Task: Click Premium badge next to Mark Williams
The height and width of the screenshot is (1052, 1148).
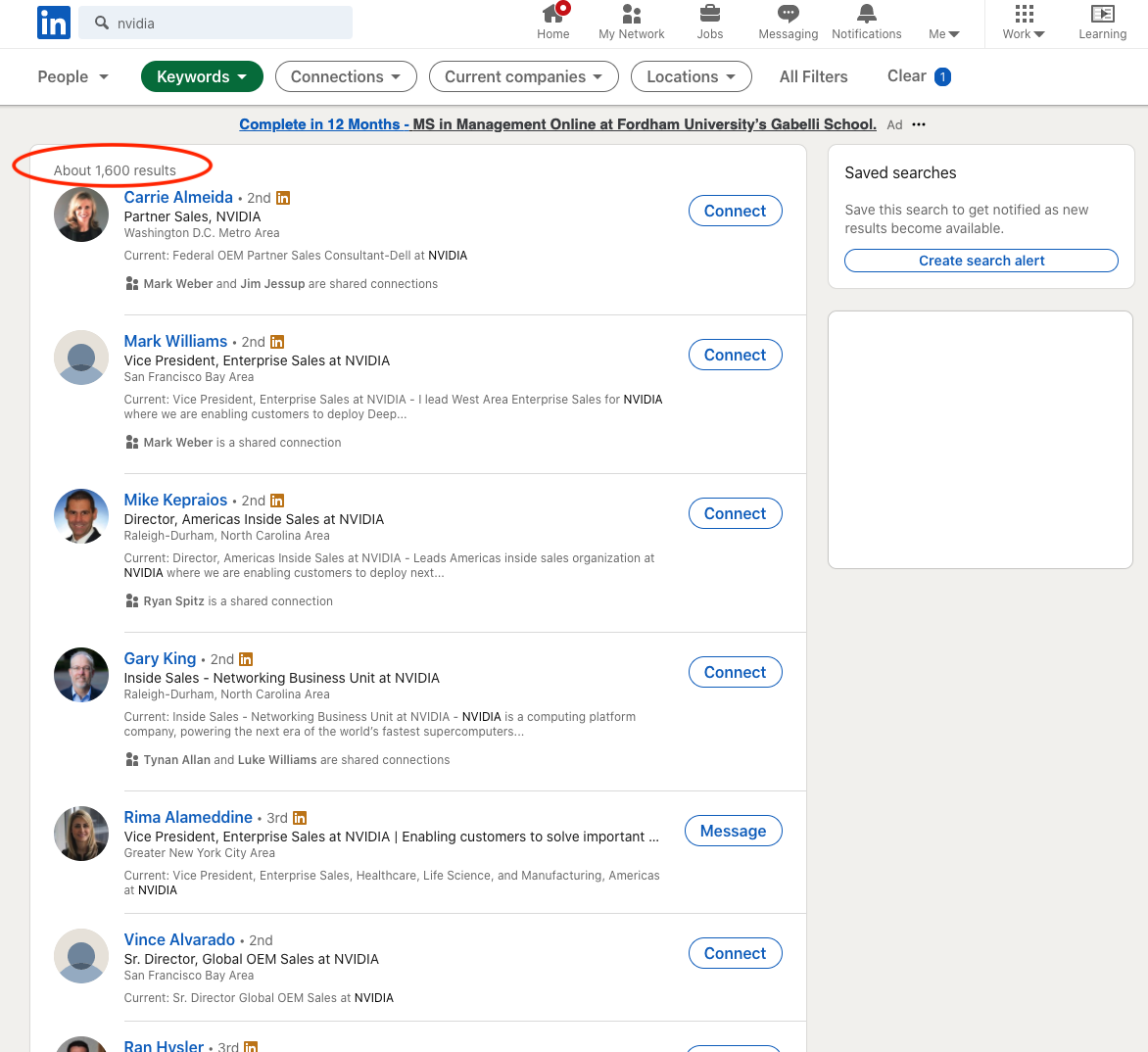Action: point(277,342)
